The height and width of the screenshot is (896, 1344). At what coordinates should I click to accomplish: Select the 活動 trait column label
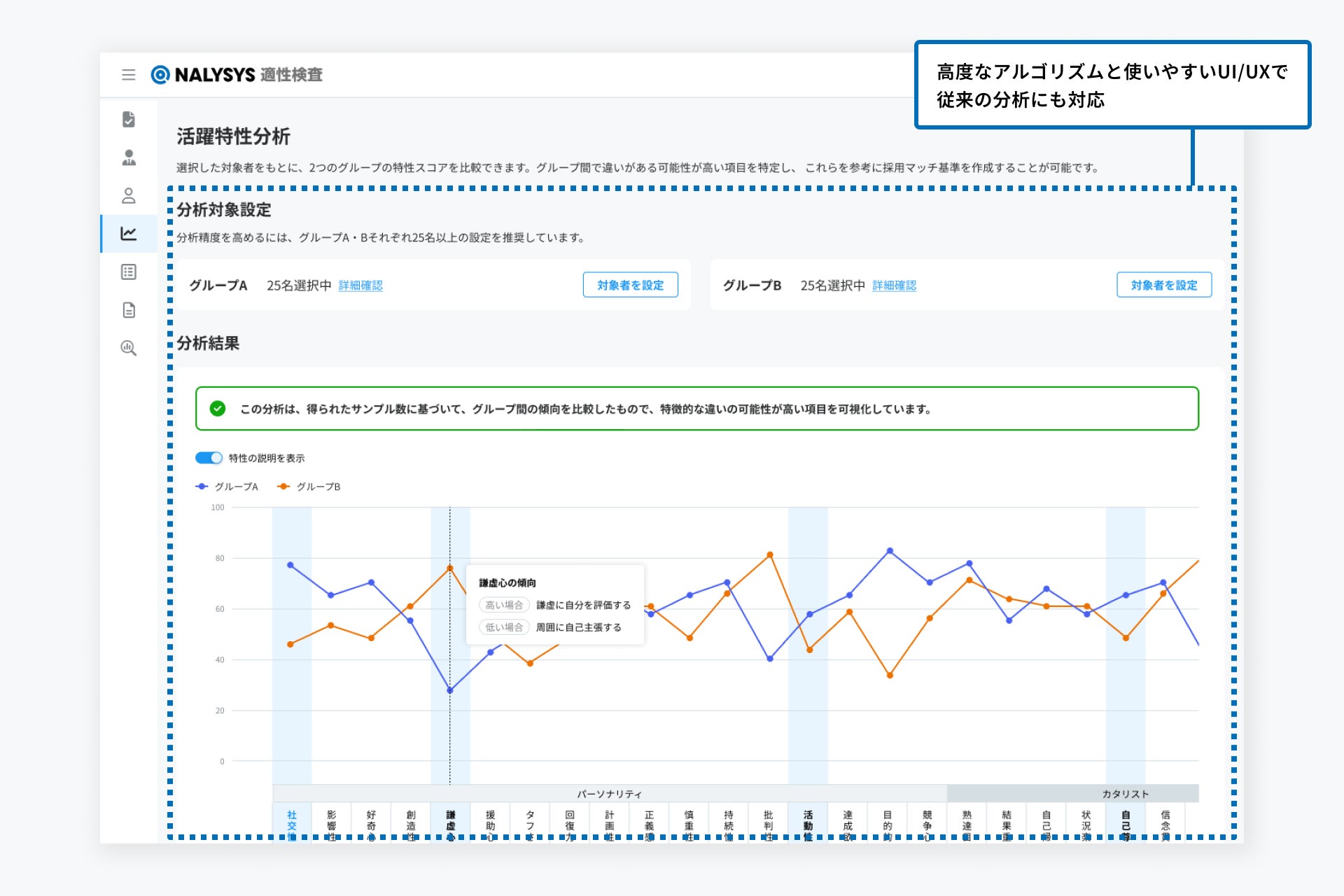(808, 825)
